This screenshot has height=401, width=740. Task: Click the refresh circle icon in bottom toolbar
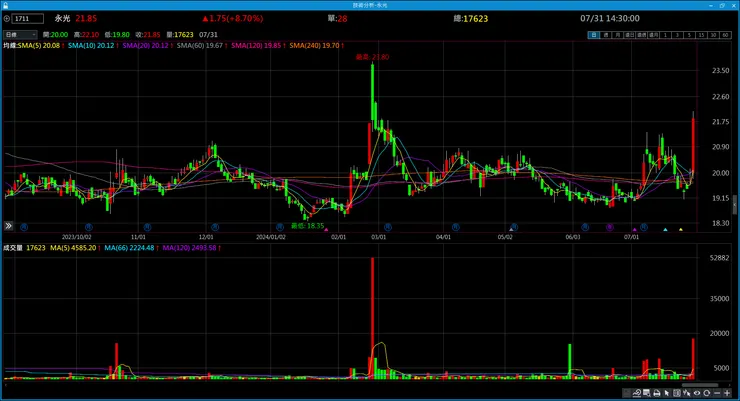tap(706, 393)
